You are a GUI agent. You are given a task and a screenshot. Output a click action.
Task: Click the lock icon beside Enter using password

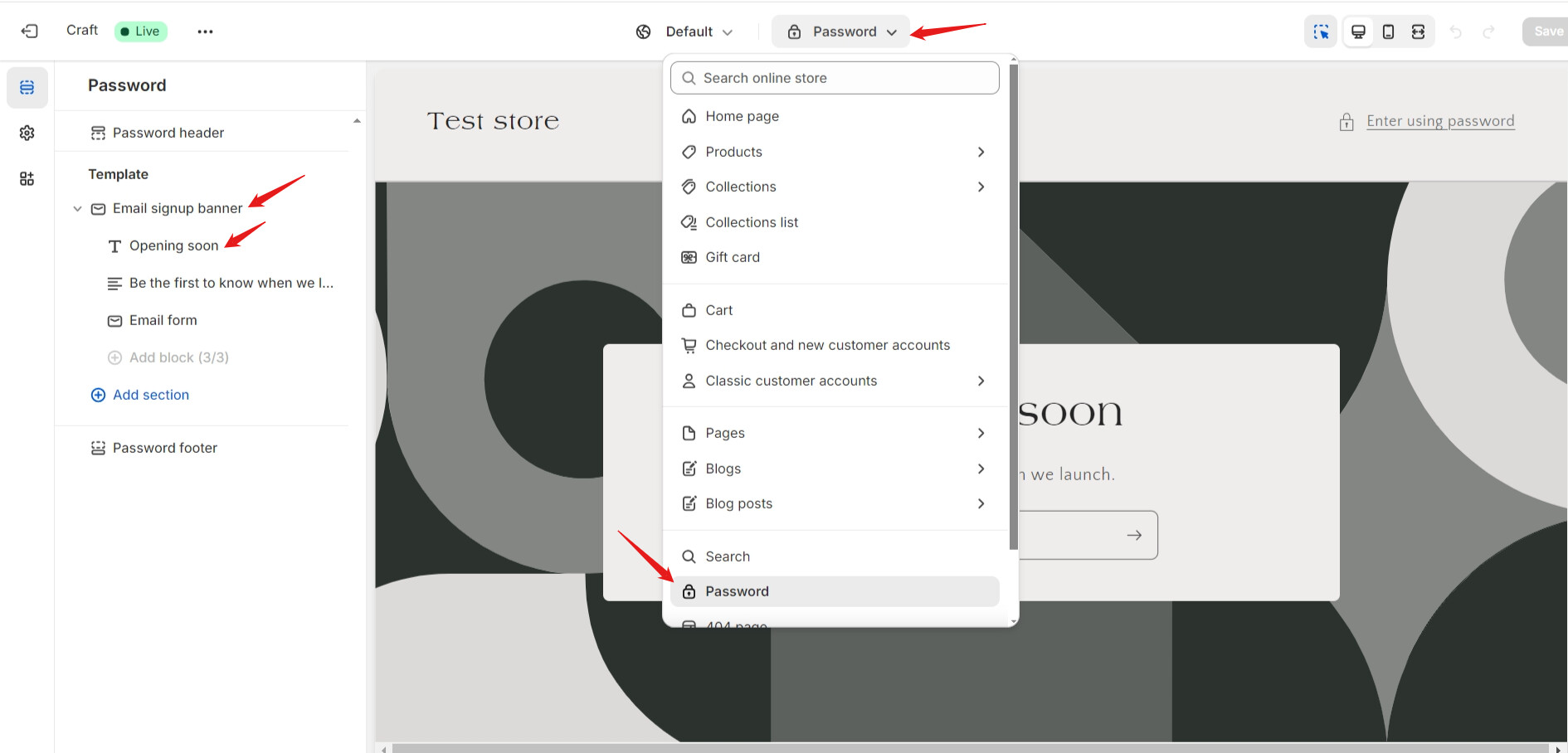tap(1346, 122)
